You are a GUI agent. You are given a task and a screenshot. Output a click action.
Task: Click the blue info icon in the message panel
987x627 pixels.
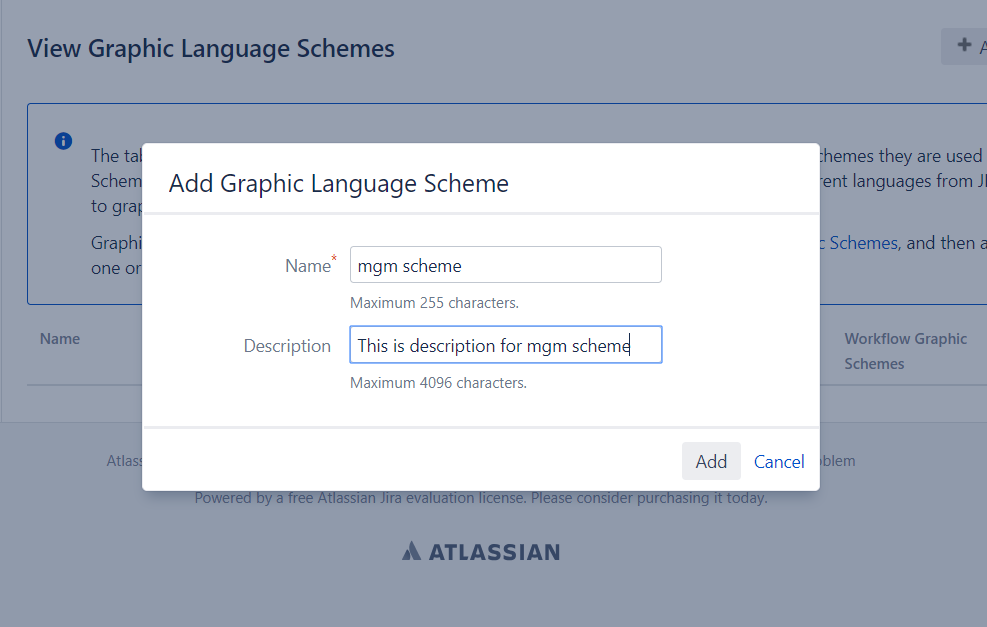63,141
